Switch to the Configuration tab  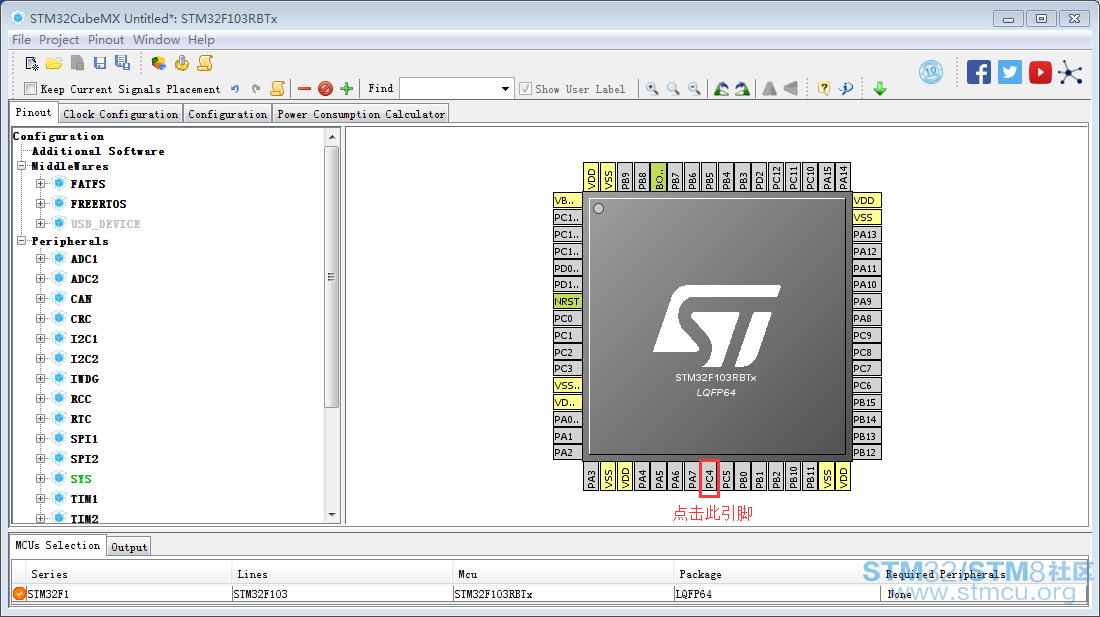click(227, 114)
